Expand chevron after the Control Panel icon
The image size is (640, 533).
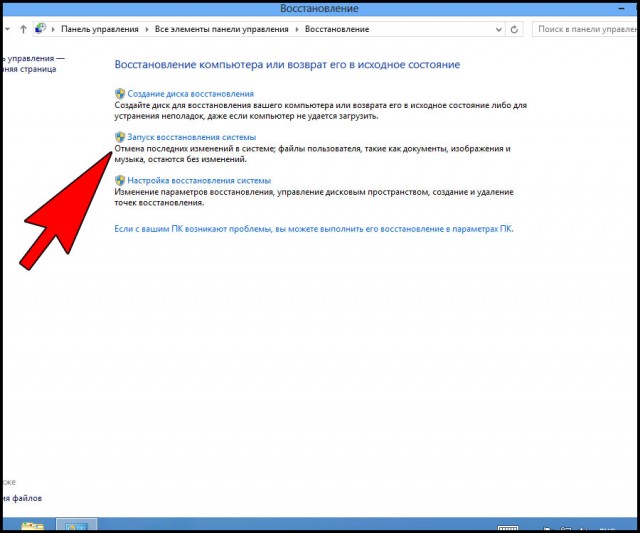(53, 29)
